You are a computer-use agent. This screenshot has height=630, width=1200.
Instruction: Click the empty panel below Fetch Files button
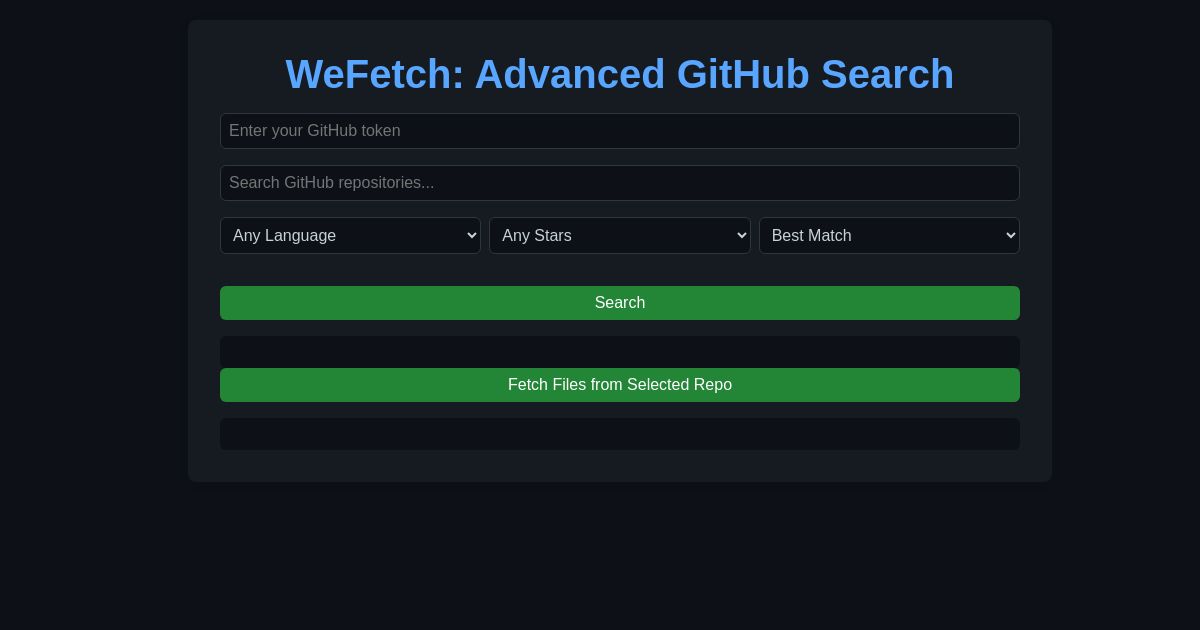pyautogui.click(x=620, y=434)
